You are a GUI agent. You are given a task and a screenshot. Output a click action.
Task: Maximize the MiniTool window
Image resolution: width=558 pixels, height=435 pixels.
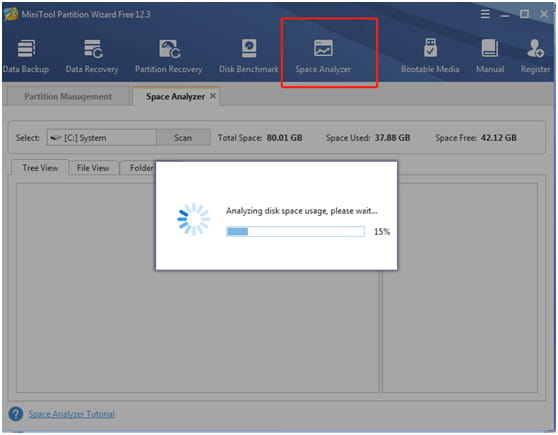[524, 14]
